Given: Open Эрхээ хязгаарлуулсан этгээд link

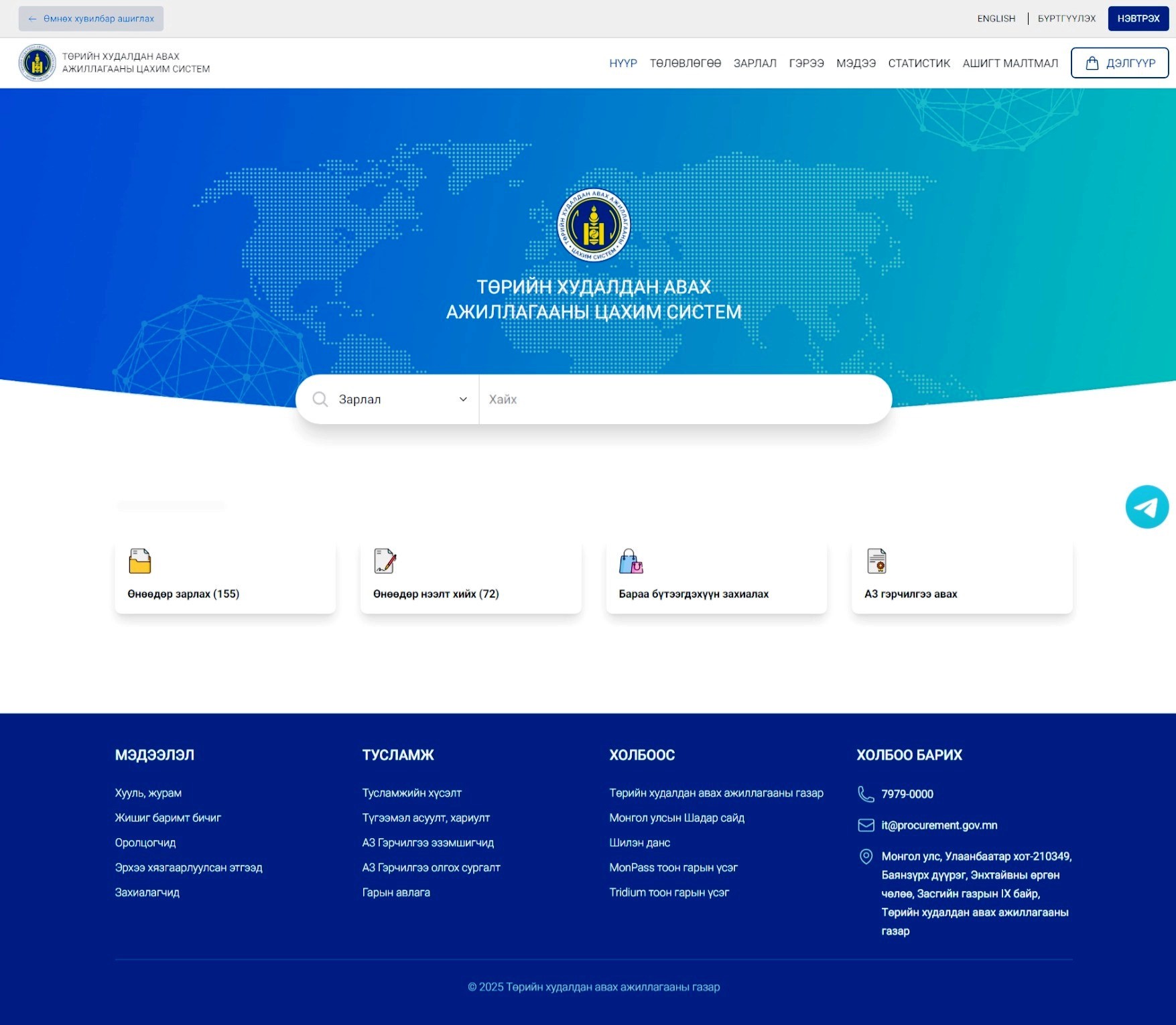Looking at the screenshot, I should coord(188,868).
